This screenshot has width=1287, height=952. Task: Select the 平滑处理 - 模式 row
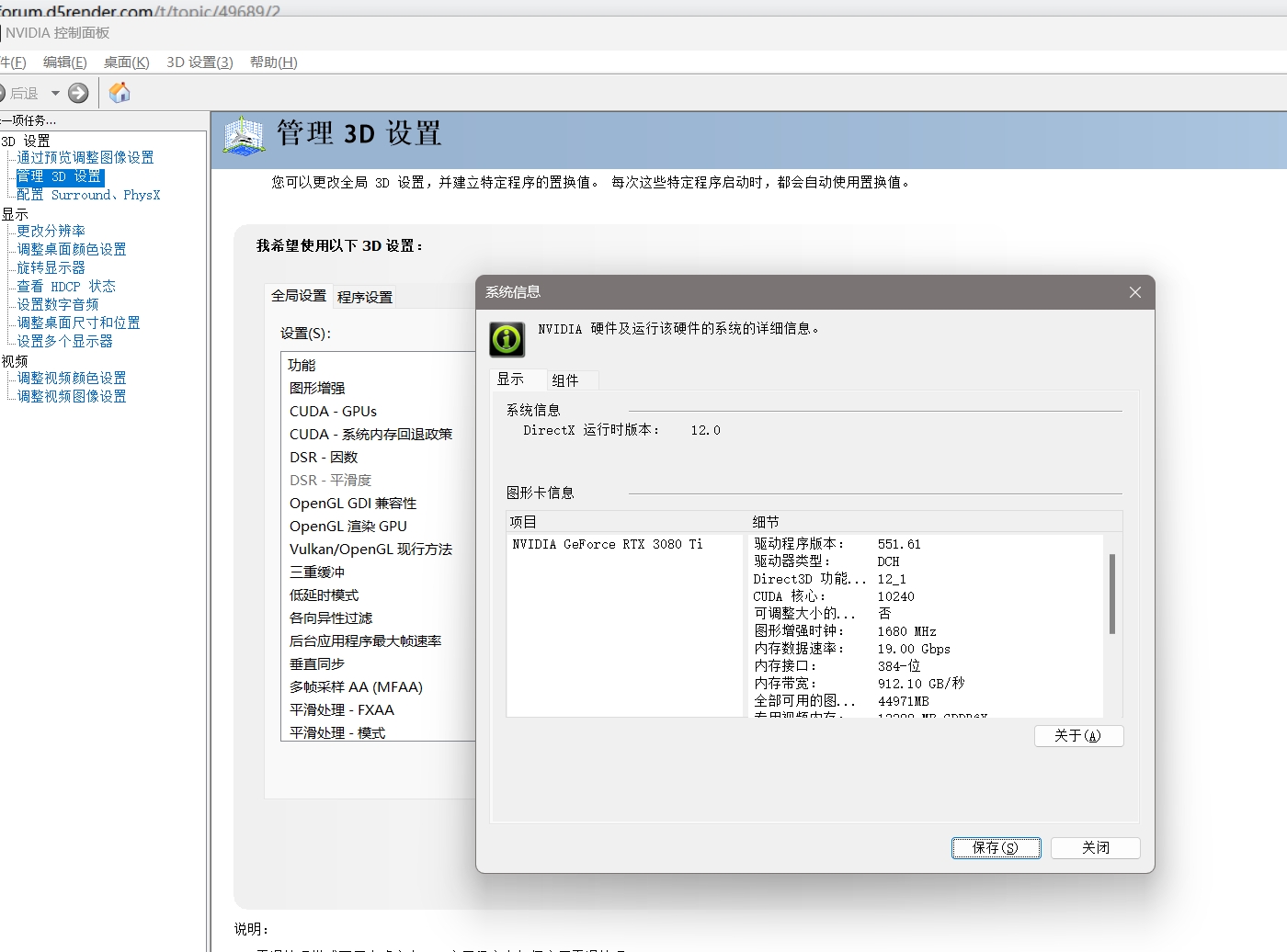(x=379, y=731)
